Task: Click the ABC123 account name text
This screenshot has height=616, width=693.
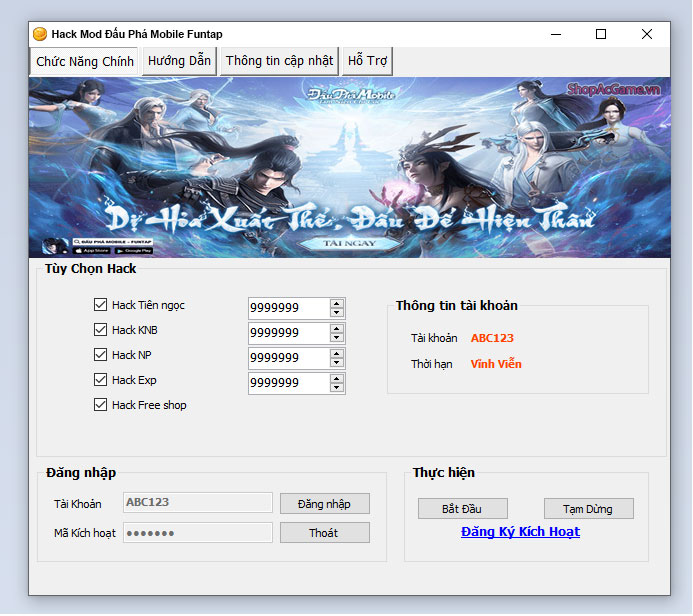Action: 492,338
